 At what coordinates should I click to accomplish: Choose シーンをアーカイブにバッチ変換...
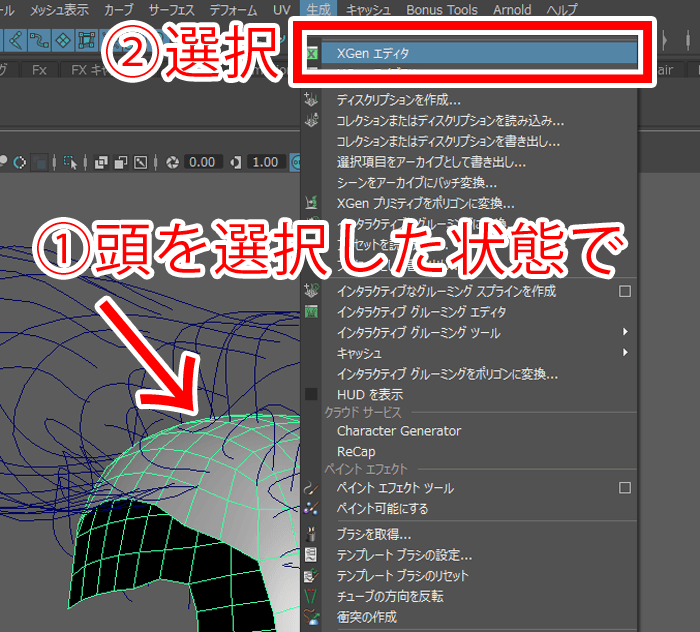coord(417,183)
